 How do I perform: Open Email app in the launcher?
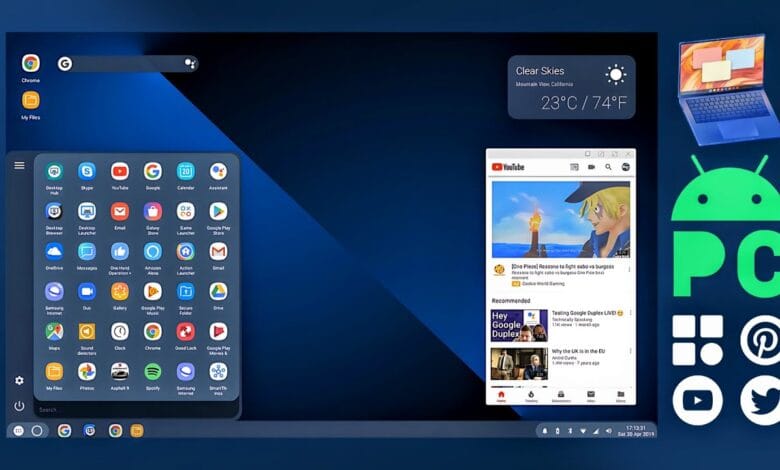(x=120, y=211)
